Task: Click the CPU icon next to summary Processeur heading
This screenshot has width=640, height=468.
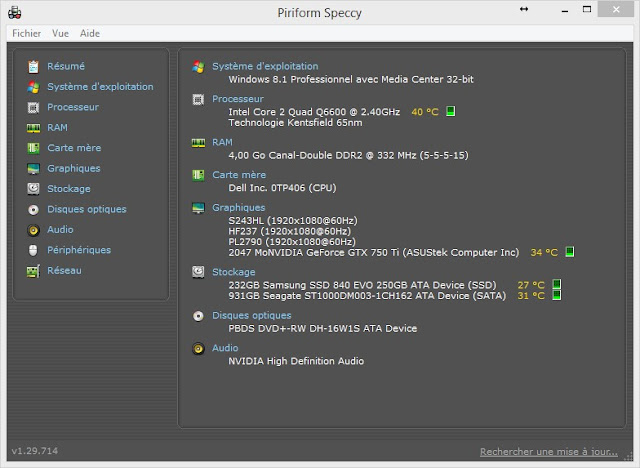Action: 198,100
